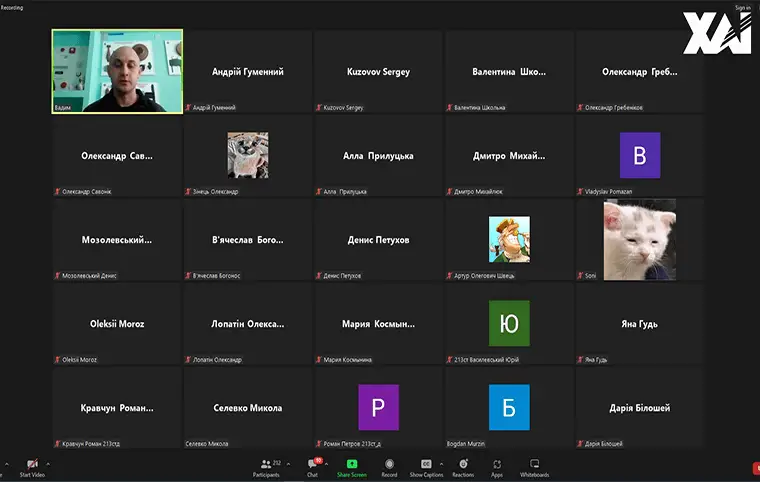This screenshot has width=760, height=482.
Task: Toggle Show Captions on
Action: click(x=426, y=466)
